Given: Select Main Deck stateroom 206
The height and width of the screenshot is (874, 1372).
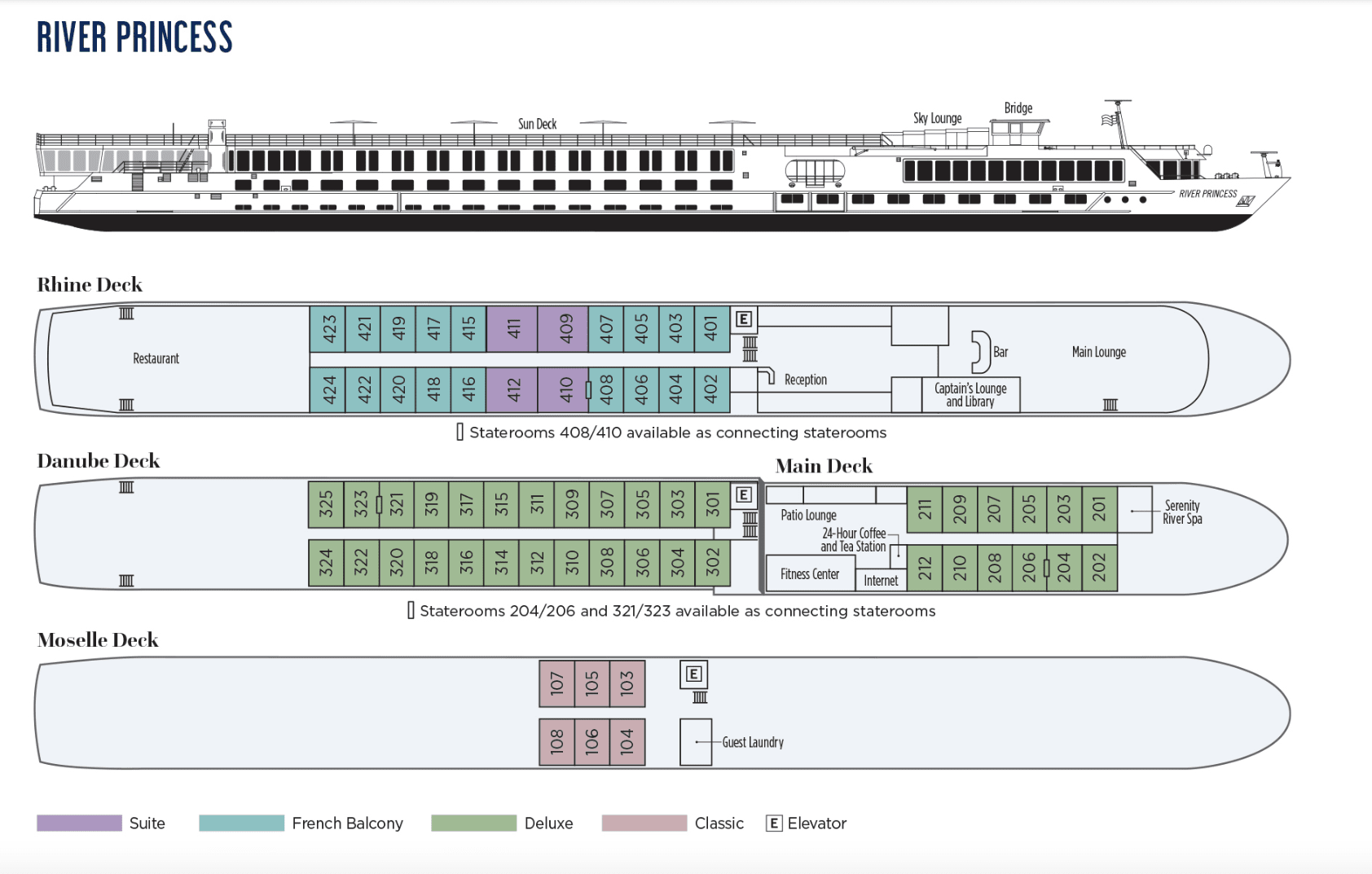Looking at the screenshot, I should click(1029, 568).
